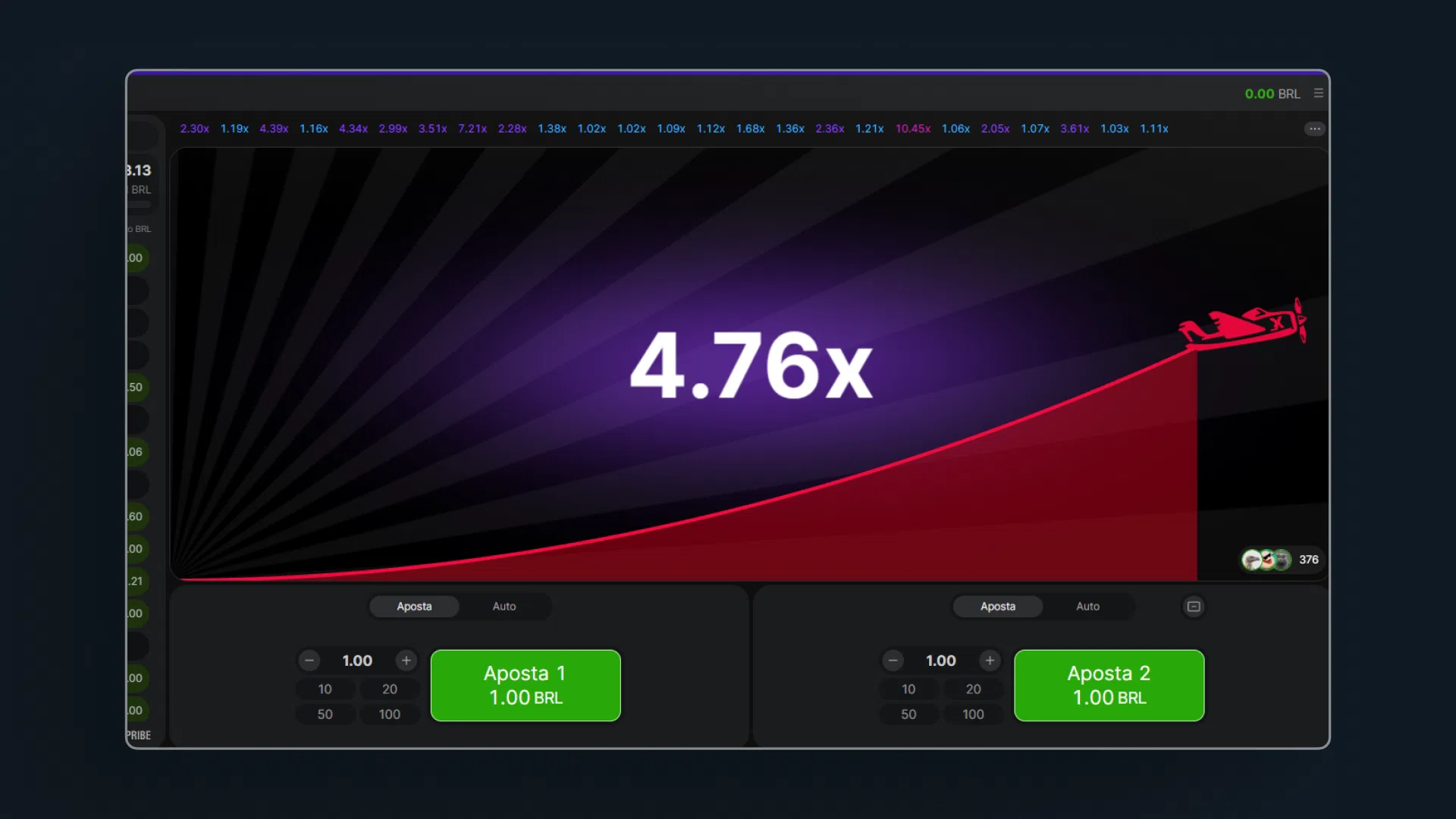
Task: Place bet with green Aposta 2 button
Action: click(1109, 686)
